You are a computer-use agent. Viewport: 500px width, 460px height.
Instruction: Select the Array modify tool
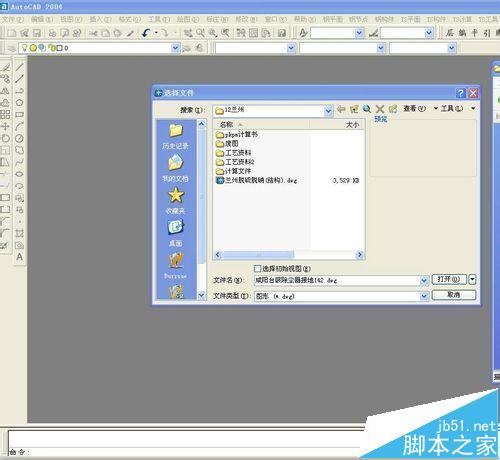point(5,114)
